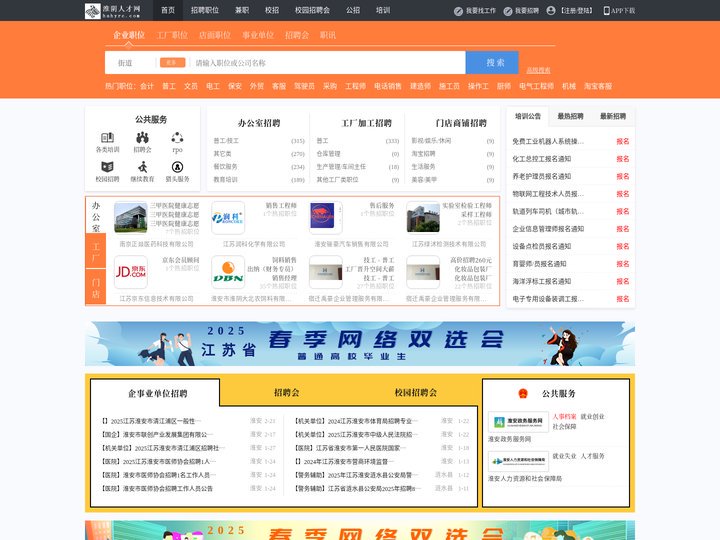Select the 最新招聘 sidebar tab
The width and height of the screenshot is (720, 540).
tap(613, 116)
